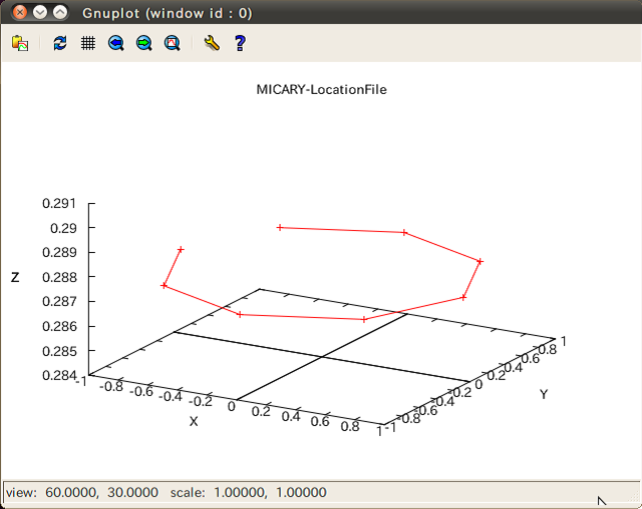Click the Z axis label
This screenshot has width=642, height=509.
15,277
